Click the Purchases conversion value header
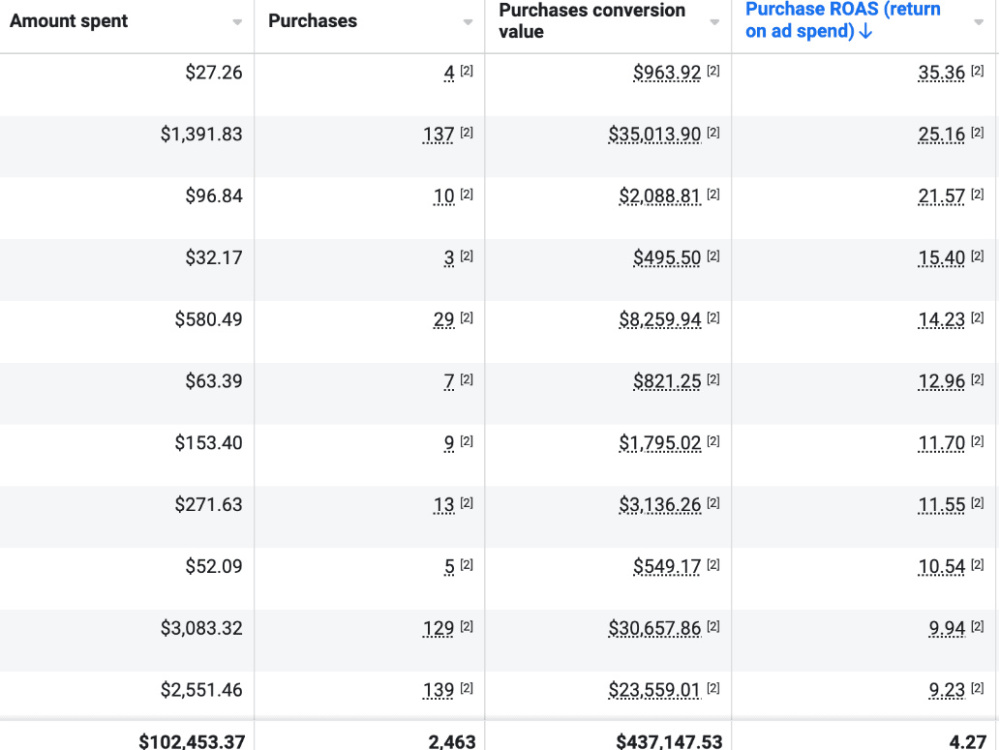Image resolution: width=1000 pixels, height=750 pixels. pyautogui.click(x=592, y=21)
